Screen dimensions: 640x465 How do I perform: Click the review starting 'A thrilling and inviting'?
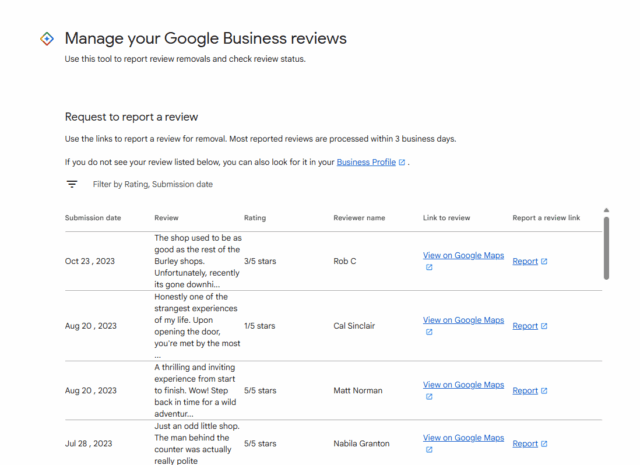point(195,391)
